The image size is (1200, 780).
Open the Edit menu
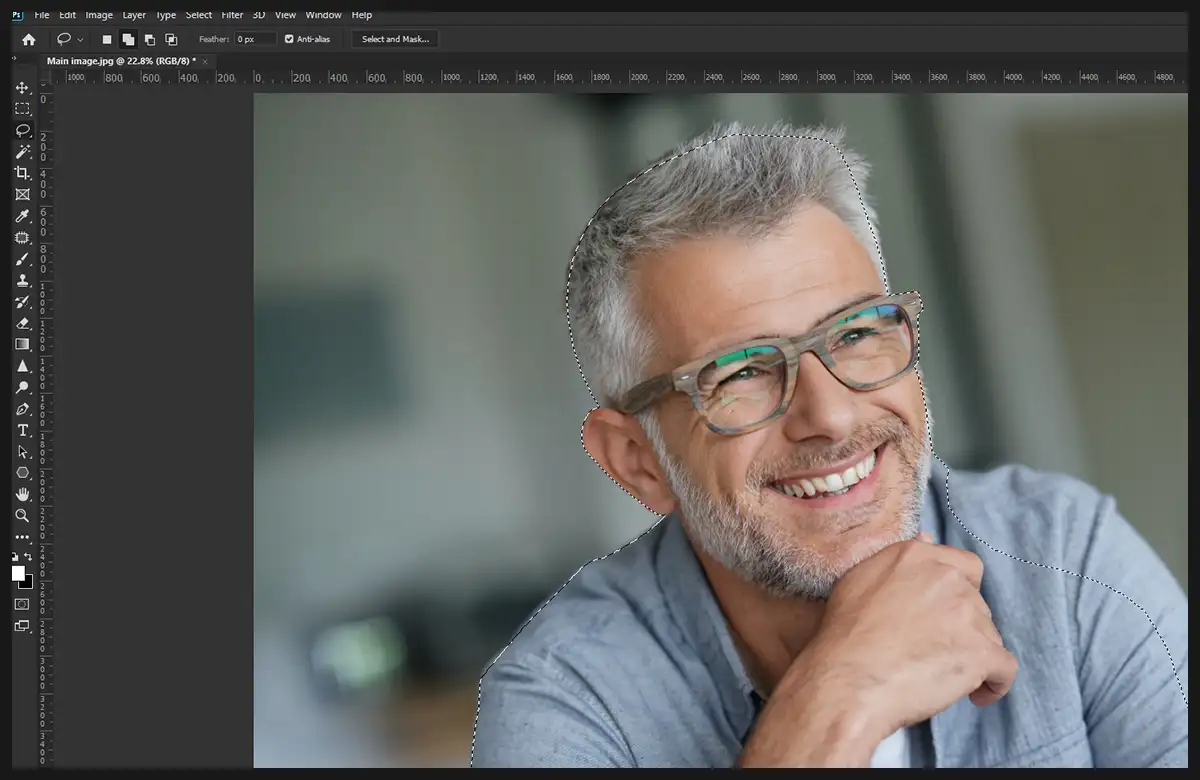(x=67, y=15)
